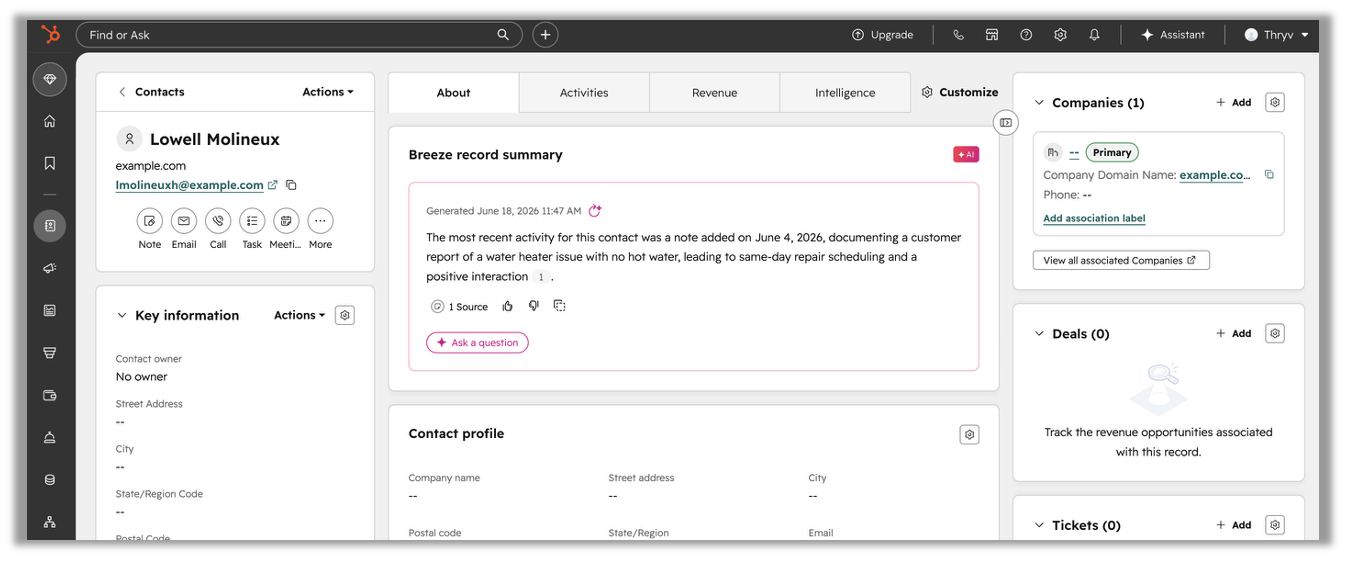1346x562 pixels.
Task: Add a new ticket
Action: coord(1234,525)
